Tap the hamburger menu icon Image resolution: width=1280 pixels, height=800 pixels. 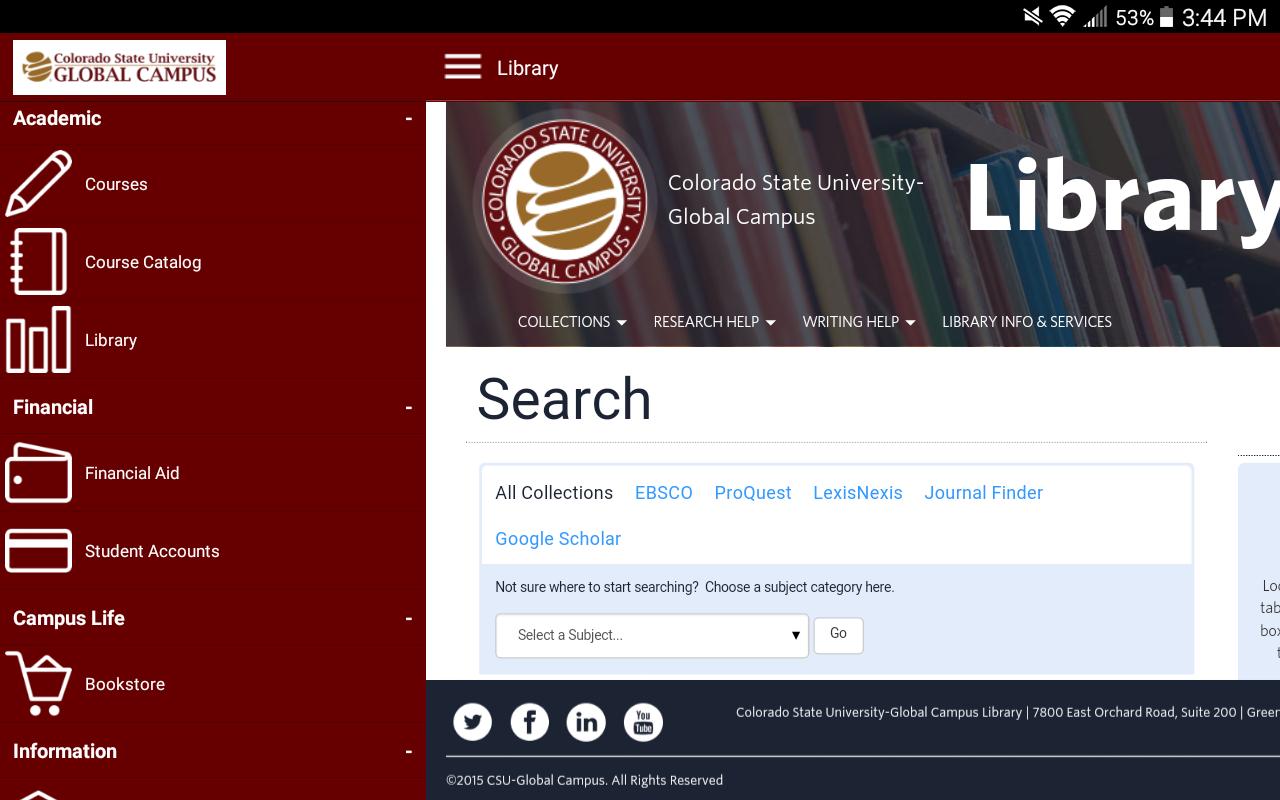coord(463,67)
